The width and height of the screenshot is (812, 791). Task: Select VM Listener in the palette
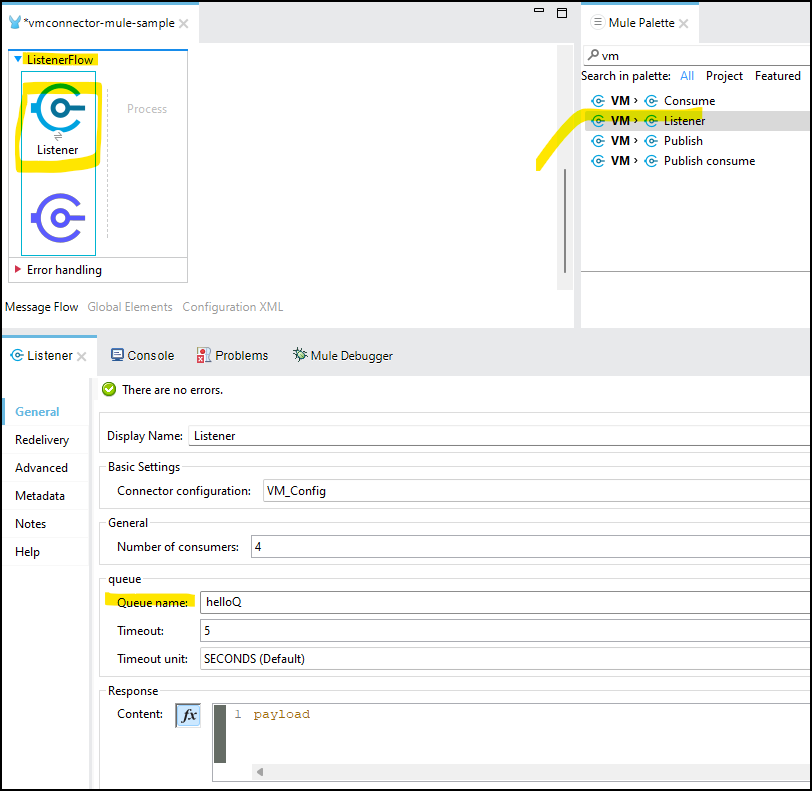tap(697, 121)
